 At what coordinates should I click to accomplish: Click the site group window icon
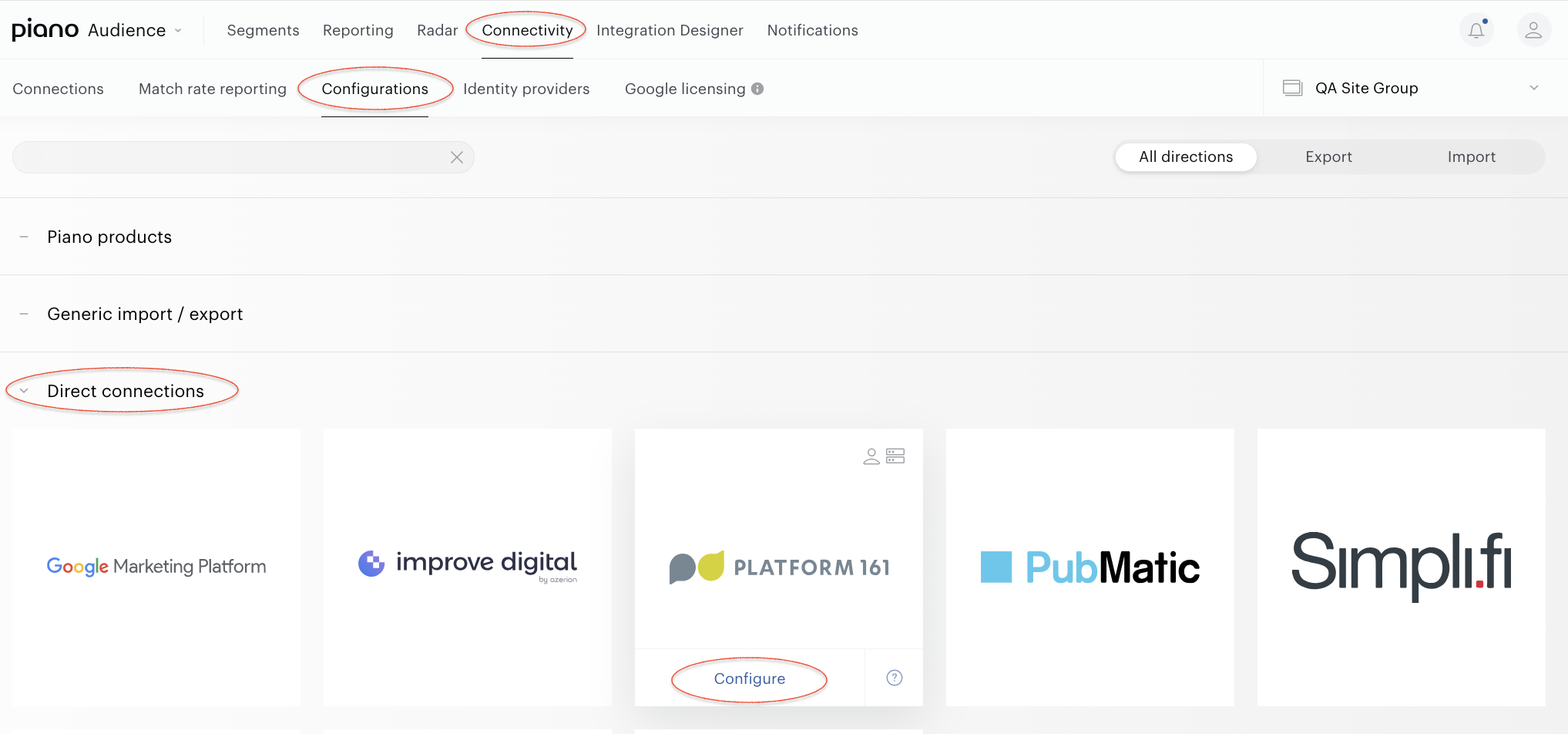(1292, 88)
